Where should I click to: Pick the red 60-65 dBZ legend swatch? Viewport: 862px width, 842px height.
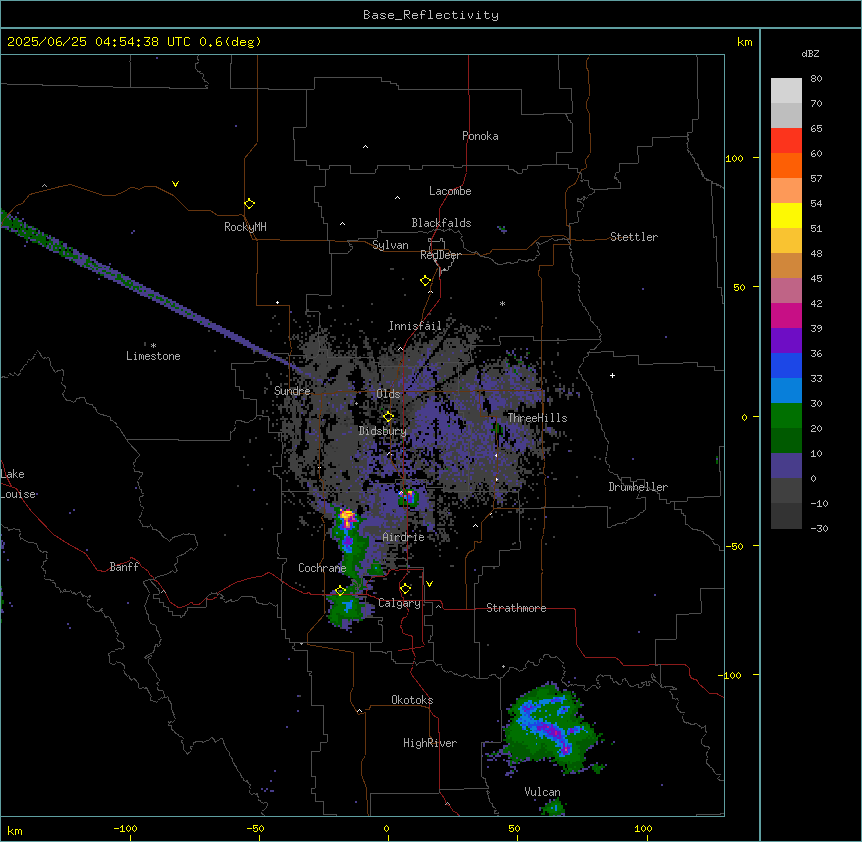786,140
